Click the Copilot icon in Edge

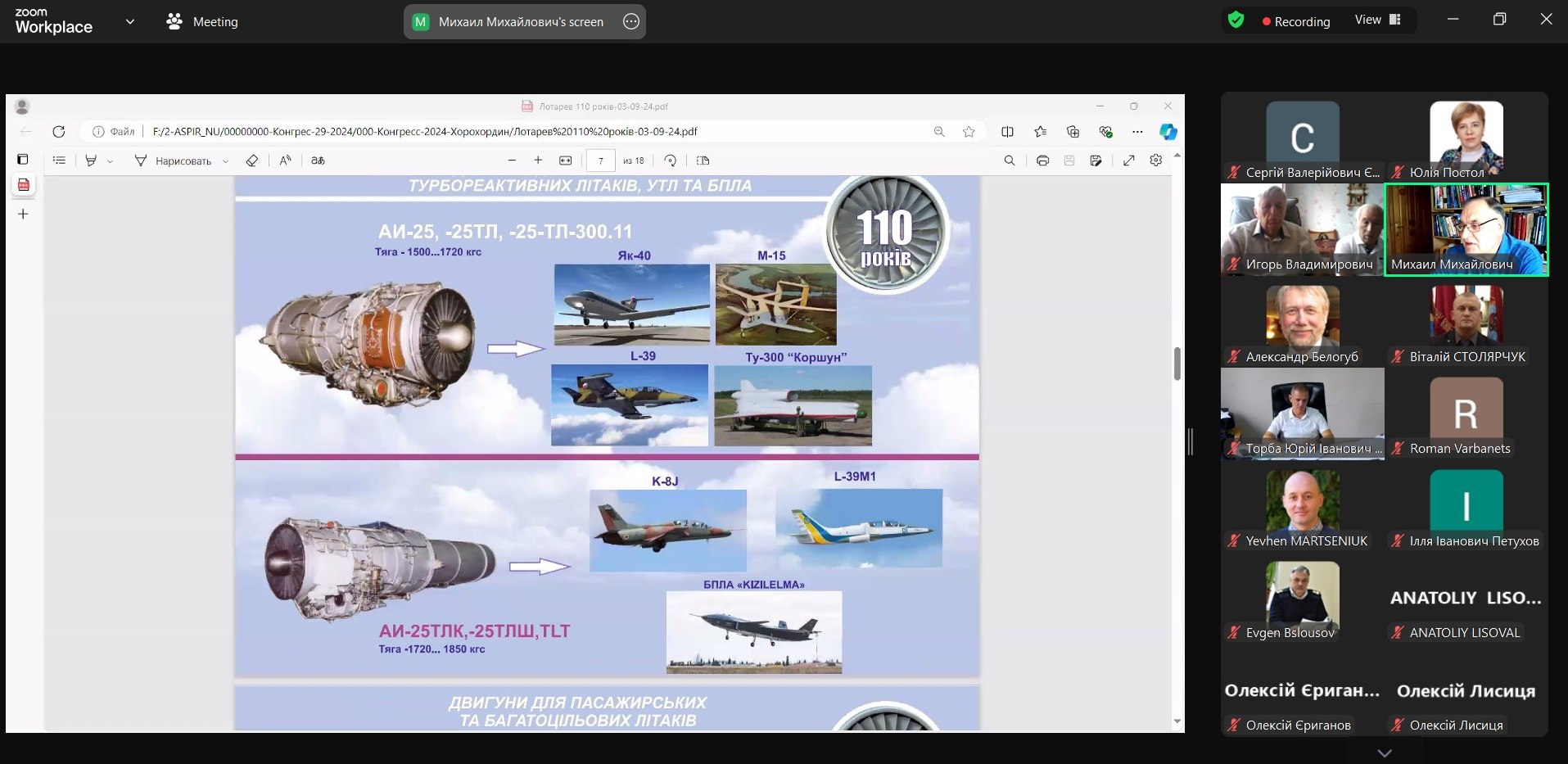click(1168, 132)
